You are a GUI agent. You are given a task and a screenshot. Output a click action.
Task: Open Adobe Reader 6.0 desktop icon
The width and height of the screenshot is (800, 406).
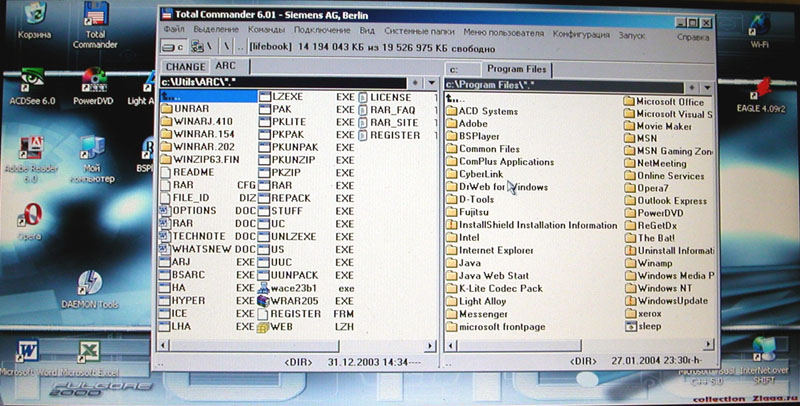[x=31, y=160]
